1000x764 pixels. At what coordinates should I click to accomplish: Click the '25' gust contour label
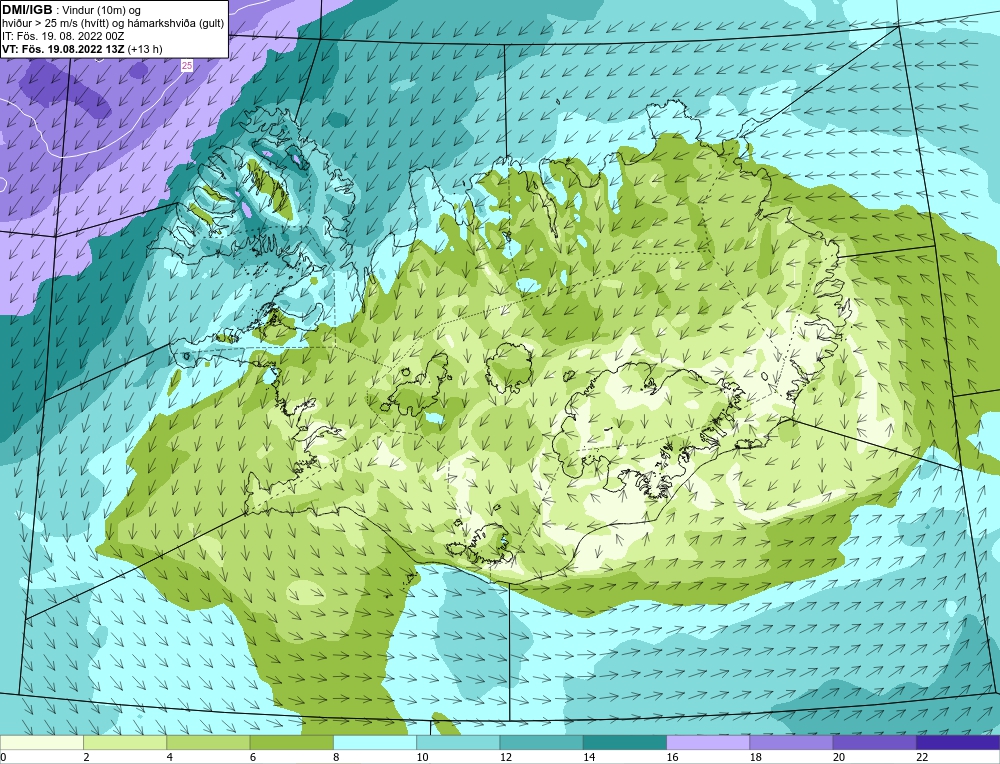(x=186, y=65)
